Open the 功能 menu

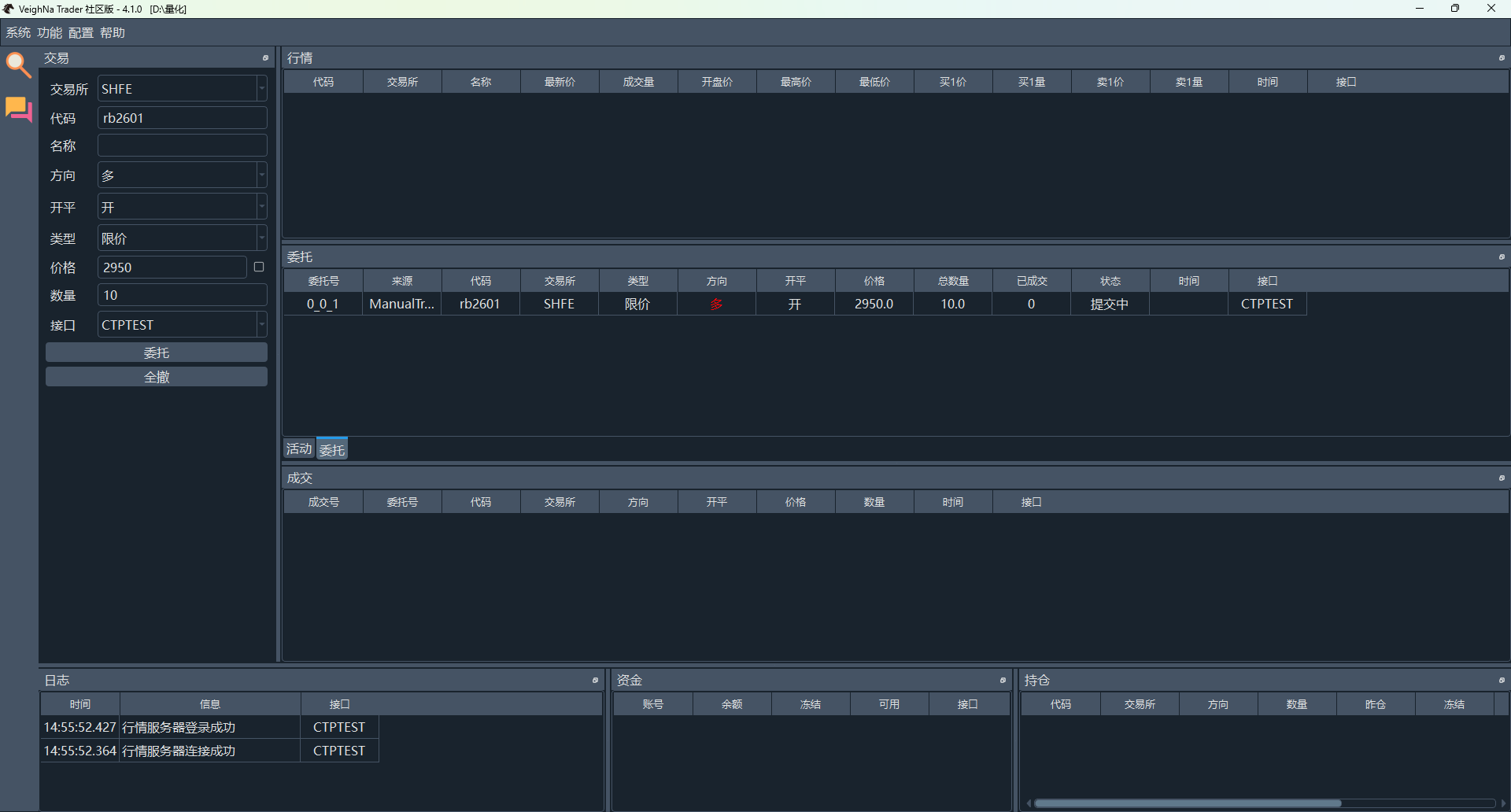(49, 33)
